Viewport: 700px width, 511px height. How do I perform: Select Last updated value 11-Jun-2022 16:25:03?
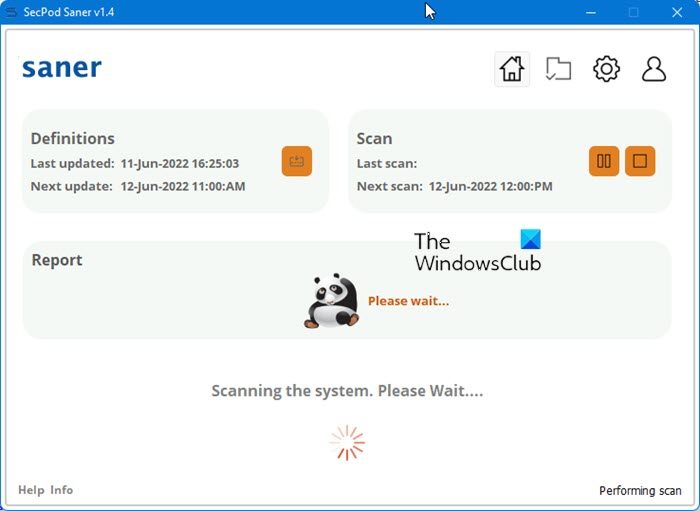pyautogui.click(x=179, y=163)
